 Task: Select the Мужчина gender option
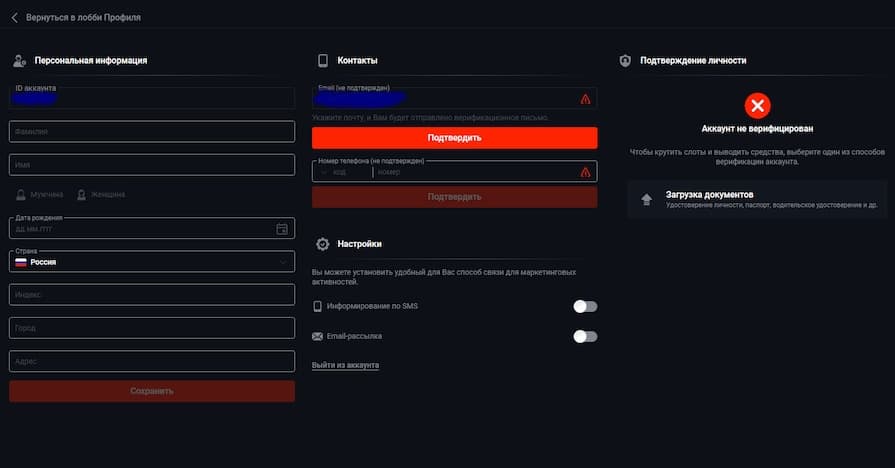(40, 195)
